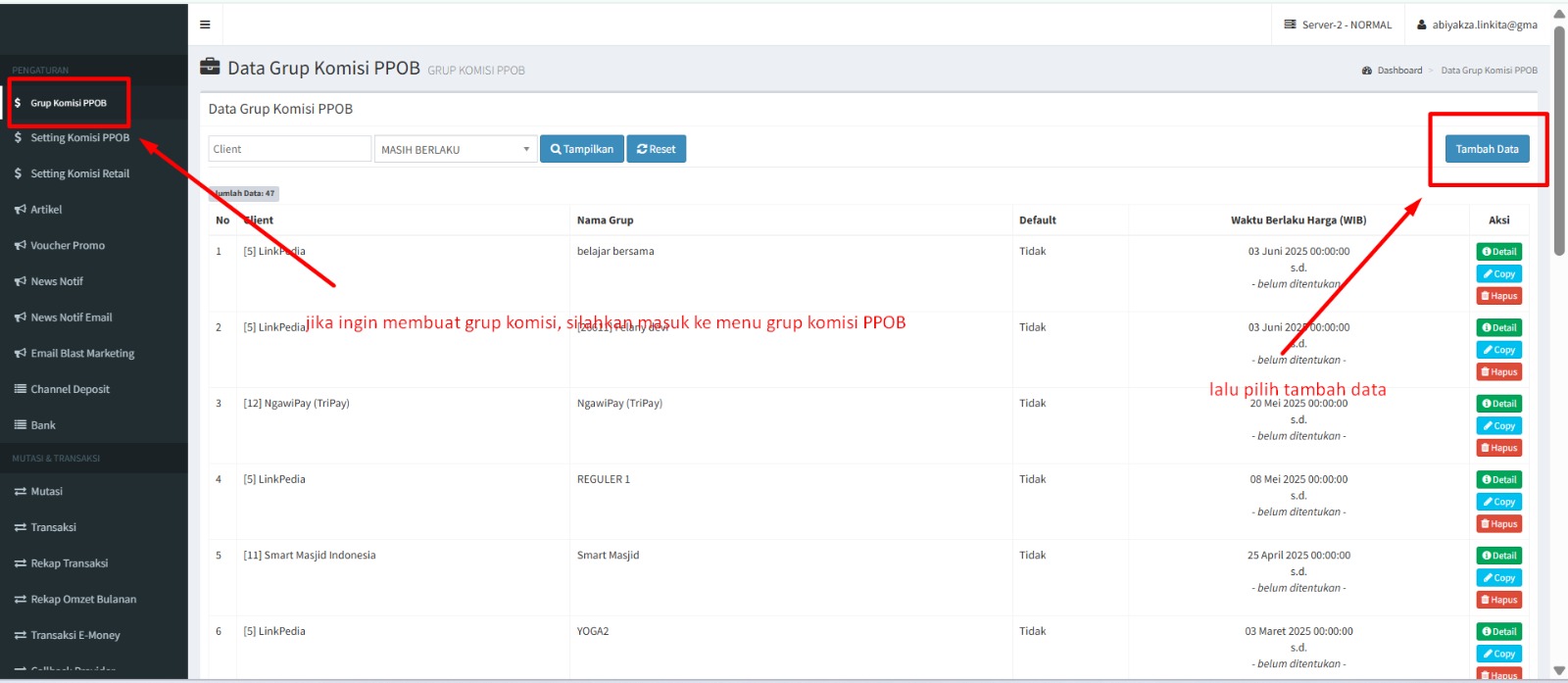Delete NgawiPay (TriPay) group with Hapus
The image size is (1568, 683).
pyautogui.click(x=1499, y=448)
